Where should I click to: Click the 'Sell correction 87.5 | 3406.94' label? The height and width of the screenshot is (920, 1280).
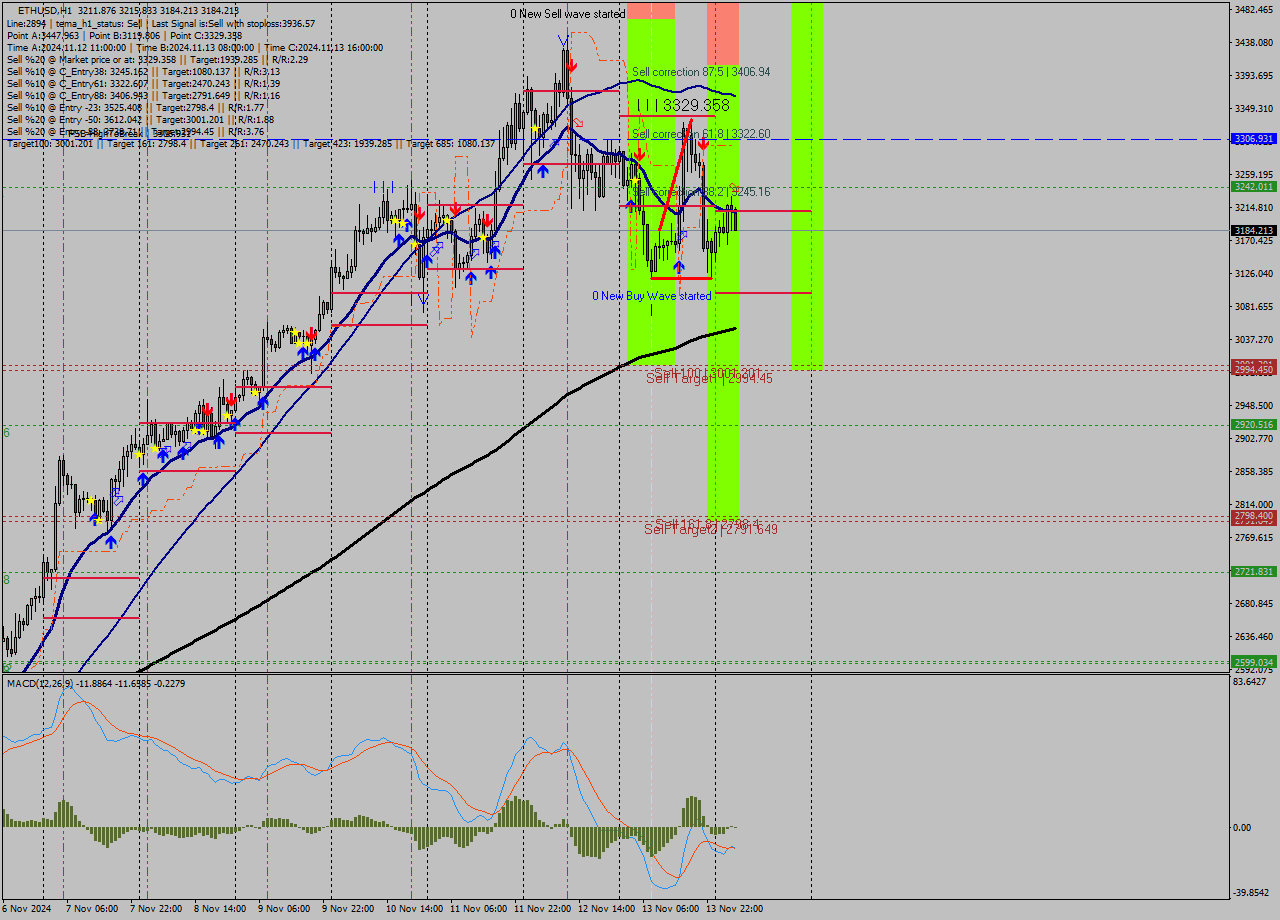point(701,72)
